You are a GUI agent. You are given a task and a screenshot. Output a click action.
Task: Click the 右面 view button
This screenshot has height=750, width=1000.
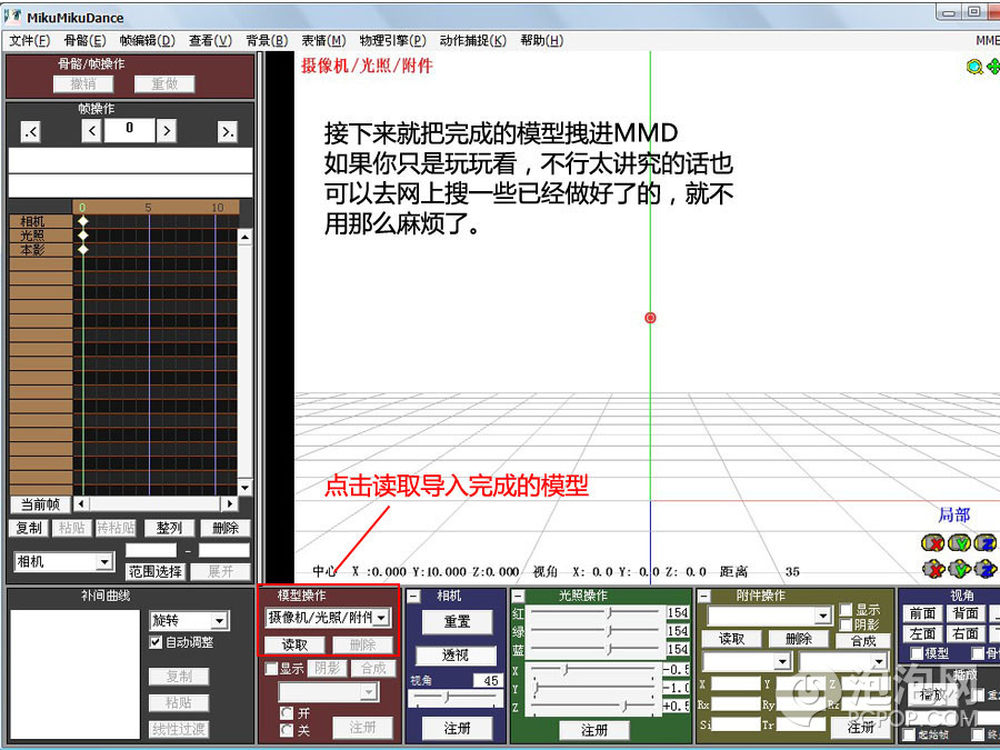point(966,634)
